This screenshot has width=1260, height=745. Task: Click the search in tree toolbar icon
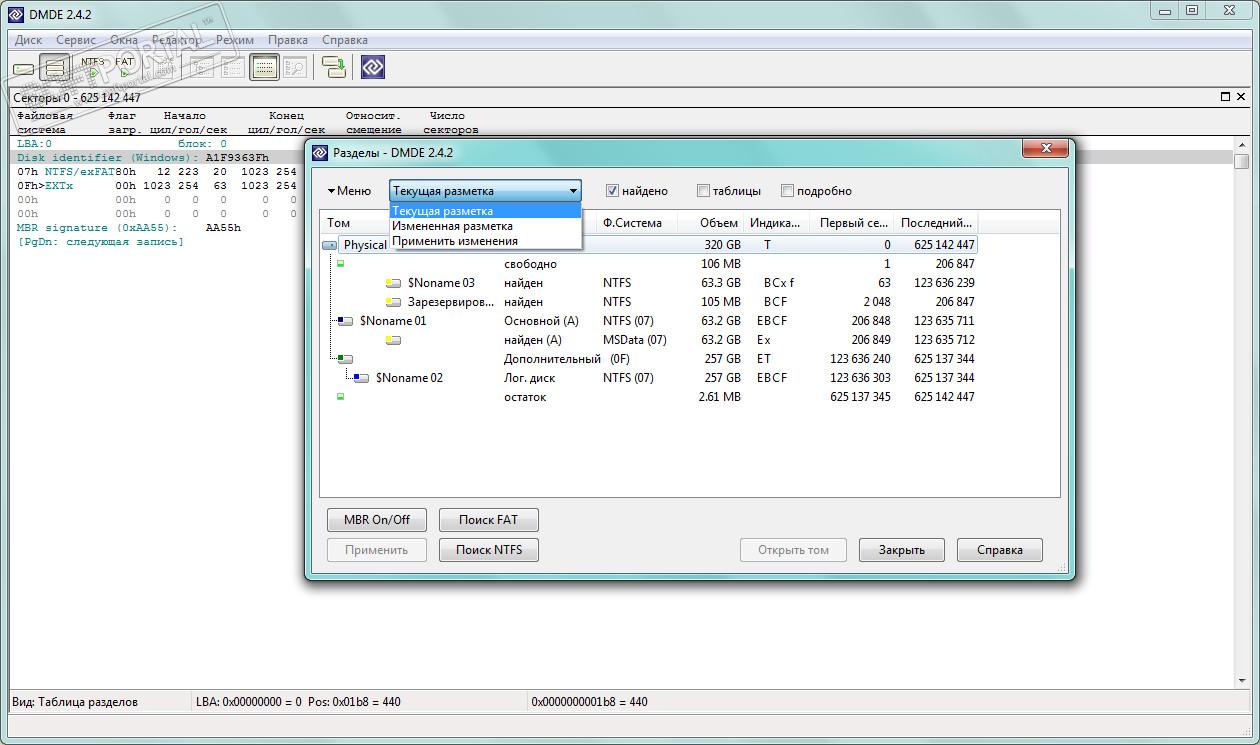295,68
